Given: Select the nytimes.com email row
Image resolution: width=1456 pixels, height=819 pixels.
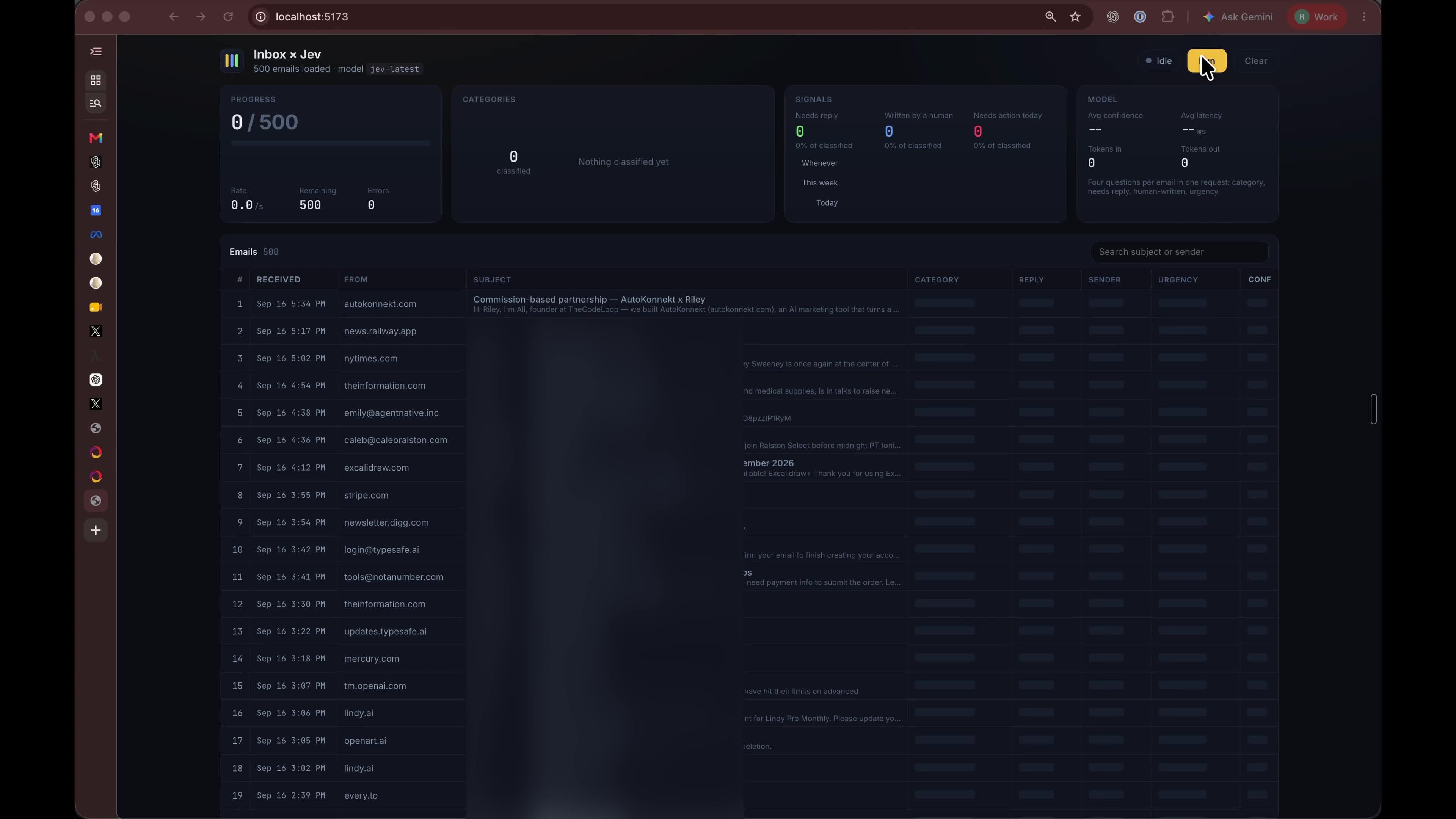Looking at the screenshot, I should [x=749, y=358].
